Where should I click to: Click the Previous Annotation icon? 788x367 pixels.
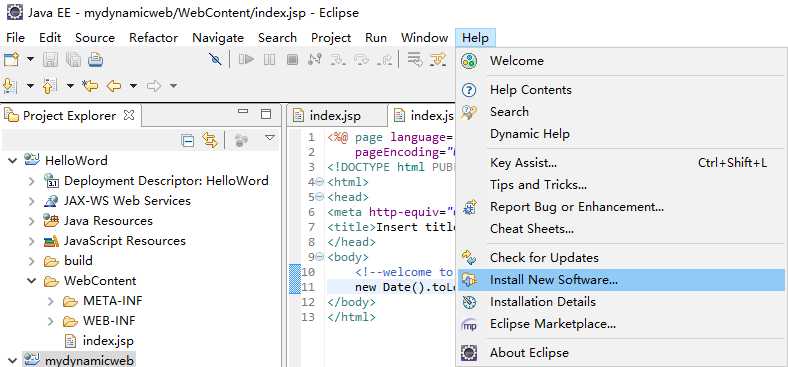[49, 86]
